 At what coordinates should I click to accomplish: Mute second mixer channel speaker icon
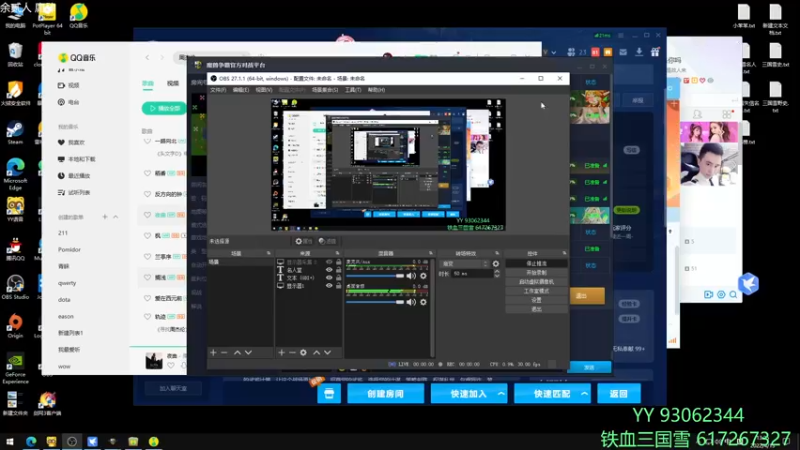(411, 302)
